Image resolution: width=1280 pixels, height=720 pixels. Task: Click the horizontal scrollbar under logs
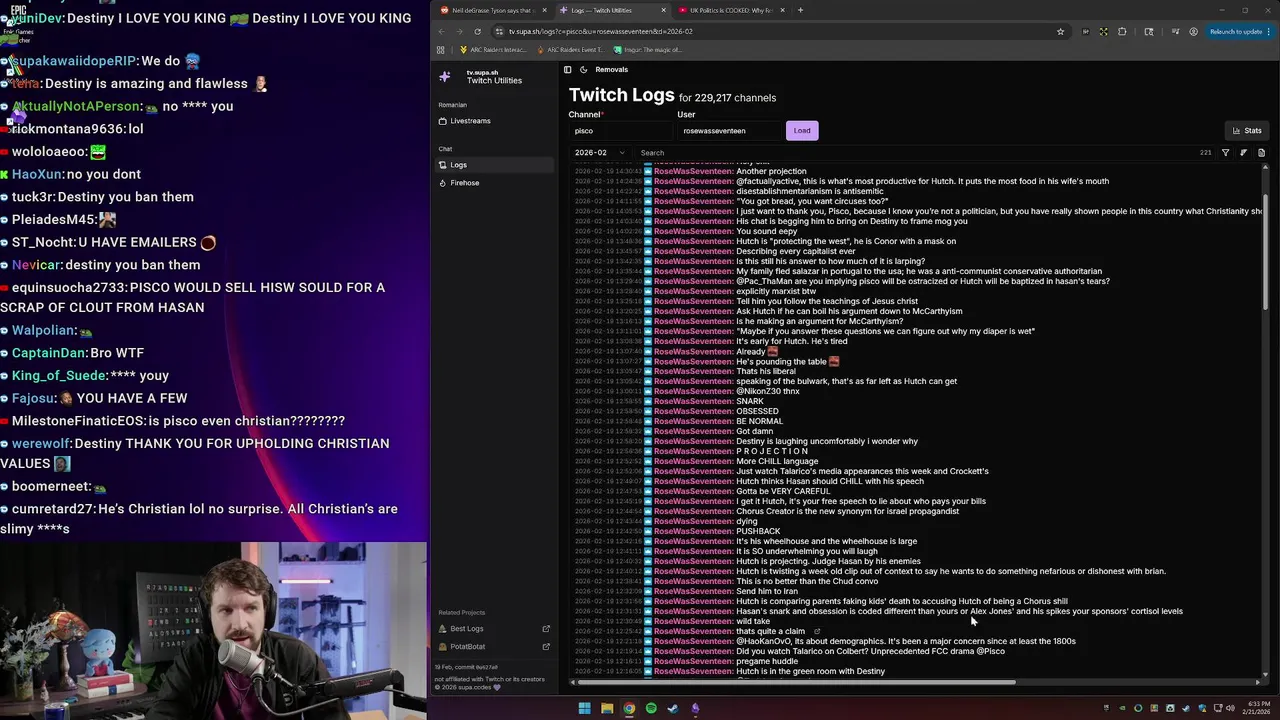(x=795, y=682)
